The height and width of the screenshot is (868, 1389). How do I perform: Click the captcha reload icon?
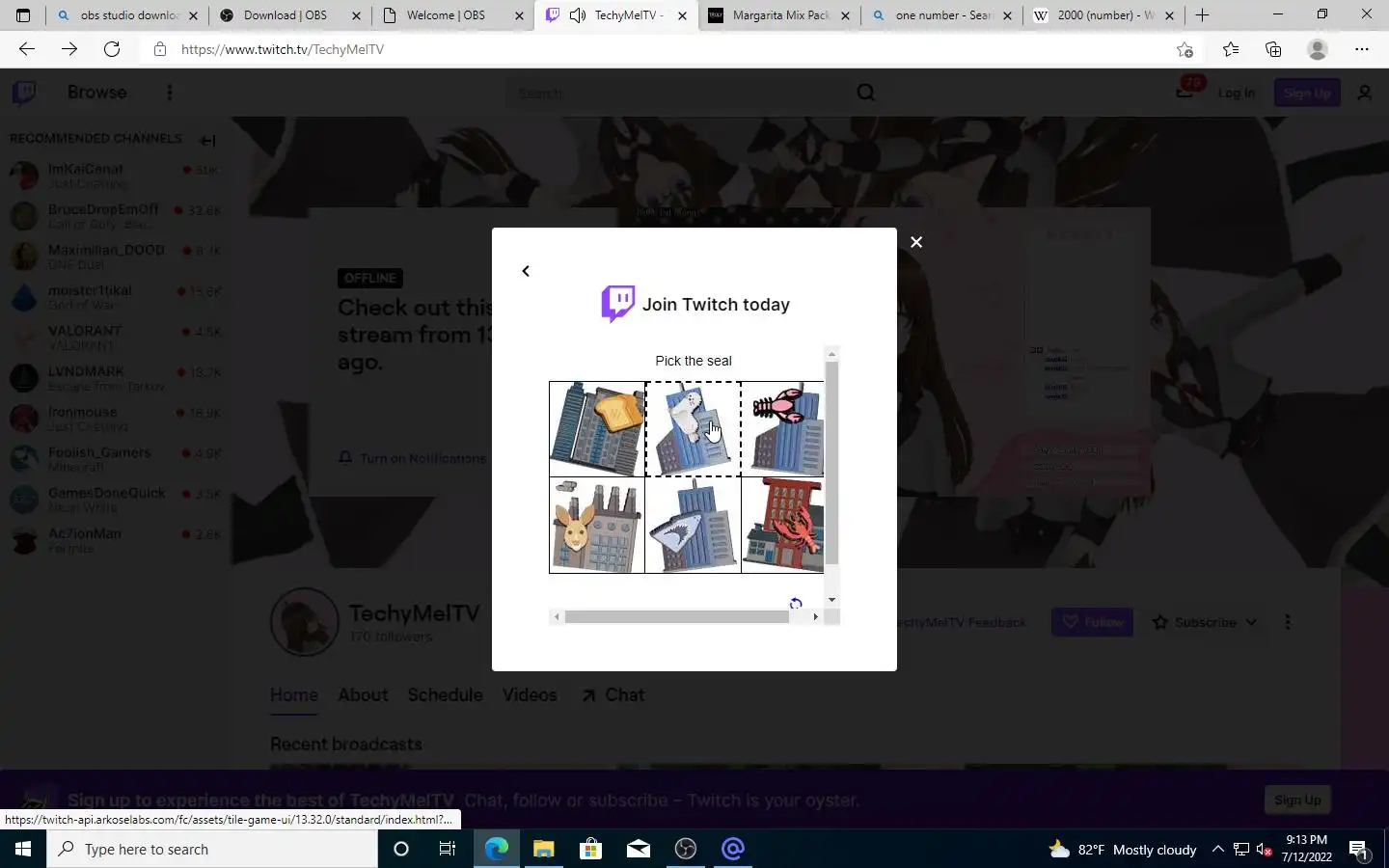click(796, 603)
